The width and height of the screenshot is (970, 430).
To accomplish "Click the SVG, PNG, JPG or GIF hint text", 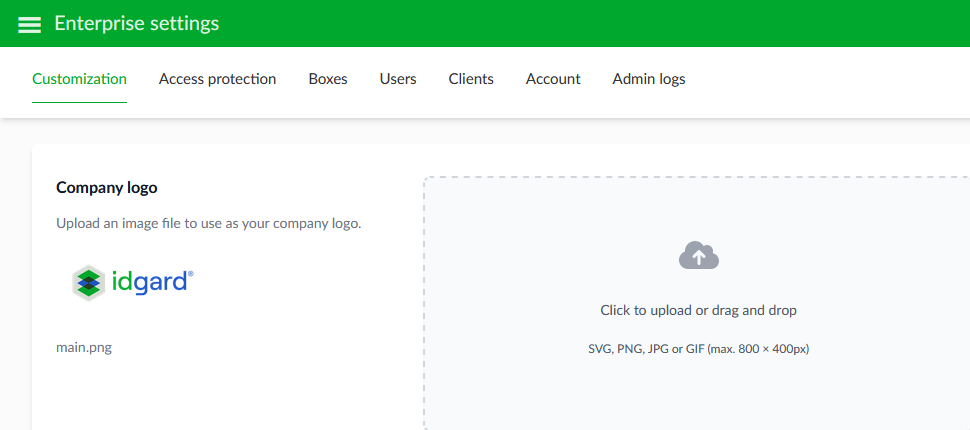I will 698,349.
